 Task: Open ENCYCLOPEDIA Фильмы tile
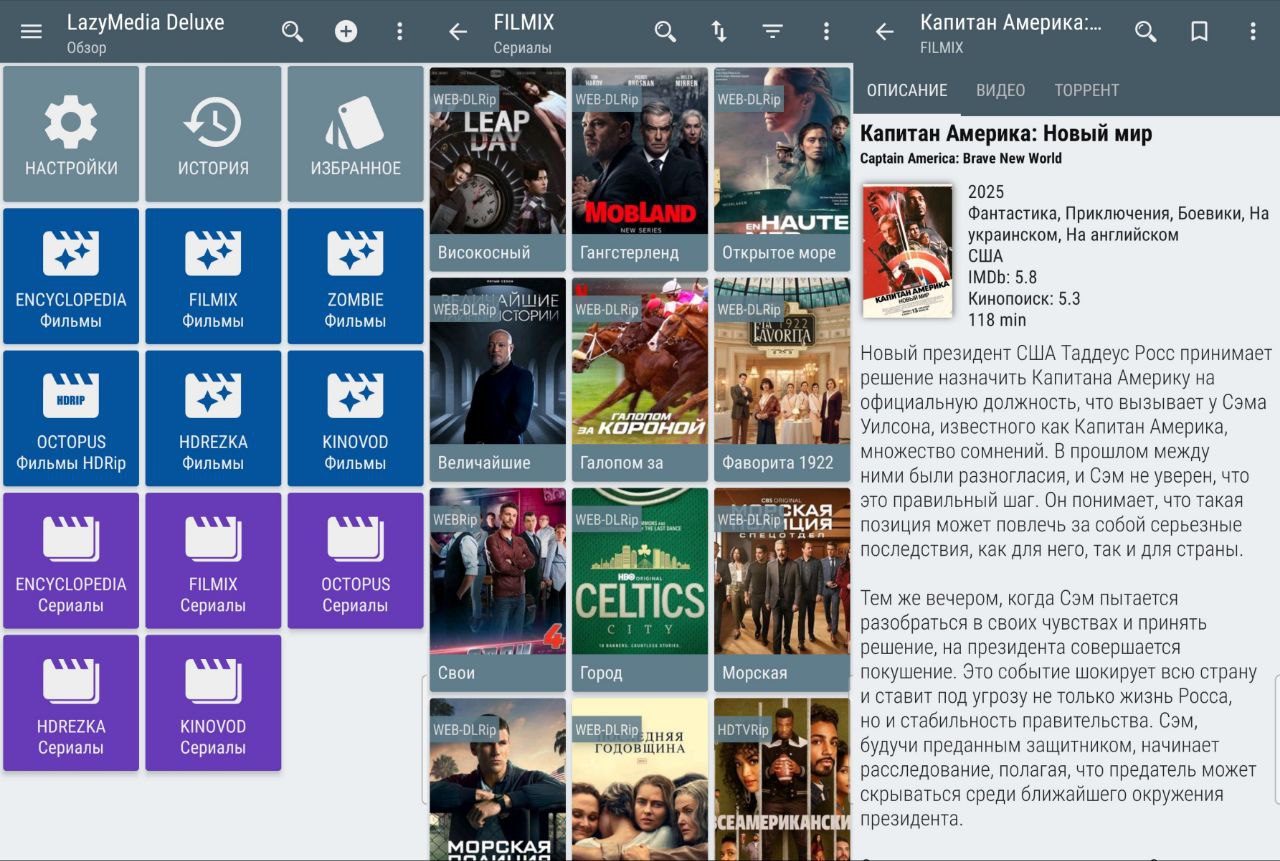click(x=71, y=276)
